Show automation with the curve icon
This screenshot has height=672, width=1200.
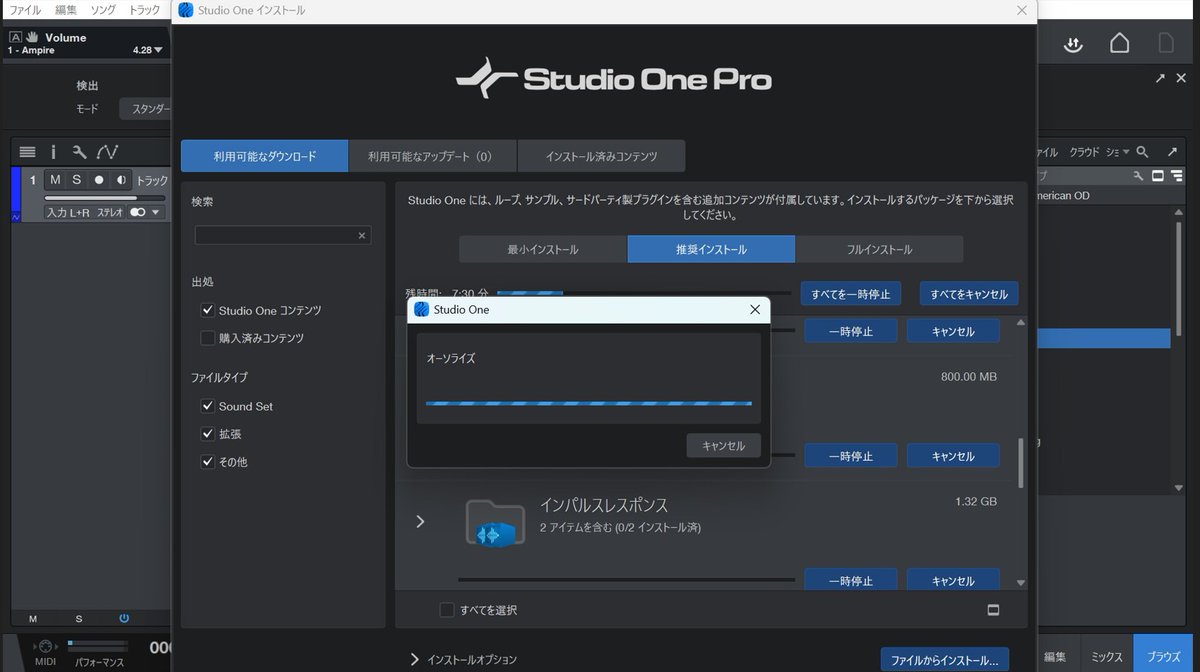[107, 152]
